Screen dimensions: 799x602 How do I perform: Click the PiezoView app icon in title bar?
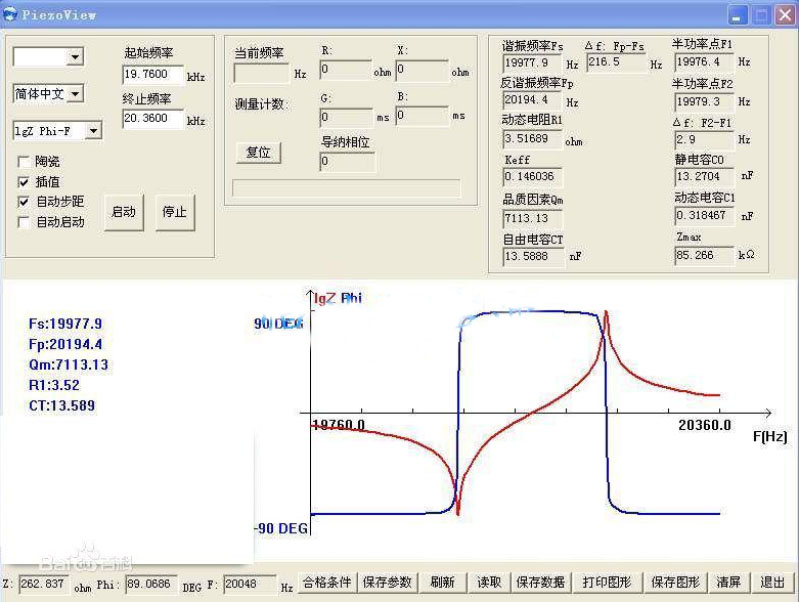point(9,12)
